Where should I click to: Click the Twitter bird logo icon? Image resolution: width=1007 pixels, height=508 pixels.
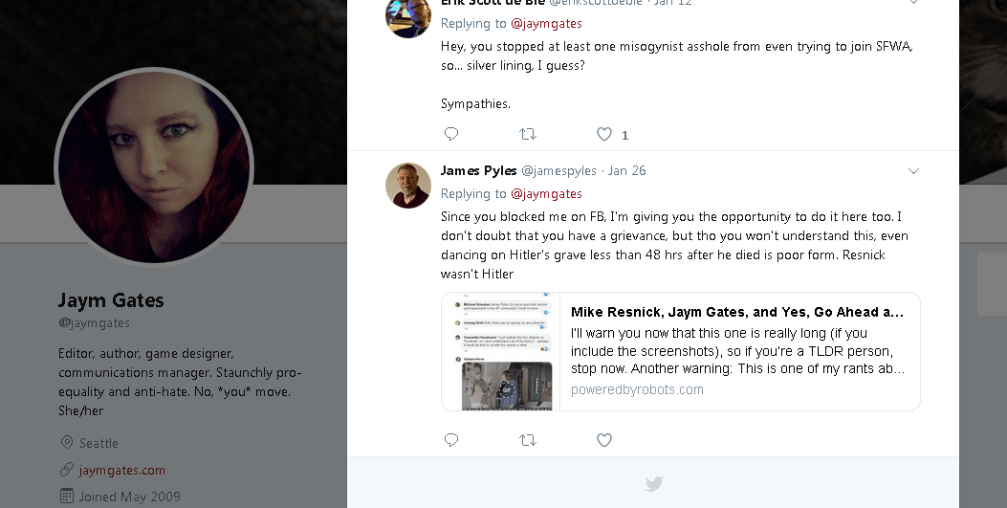pos(654,484)
